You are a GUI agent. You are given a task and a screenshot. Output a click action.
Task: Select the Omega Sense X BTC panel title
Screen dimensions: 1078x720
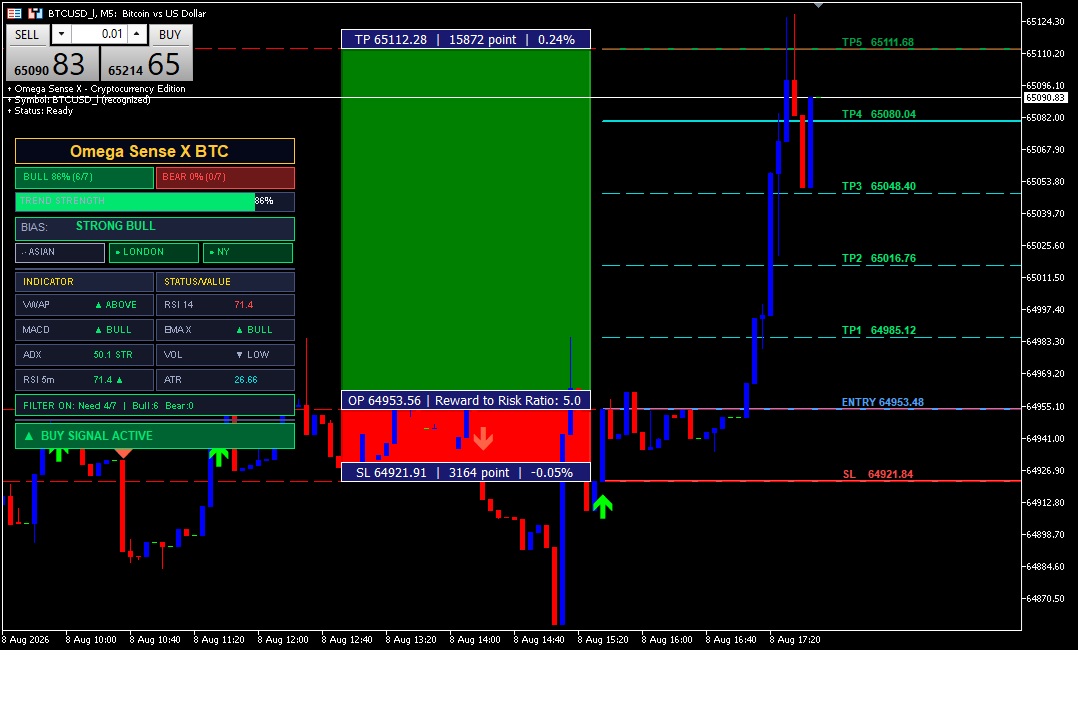click(x=155, y=151)
